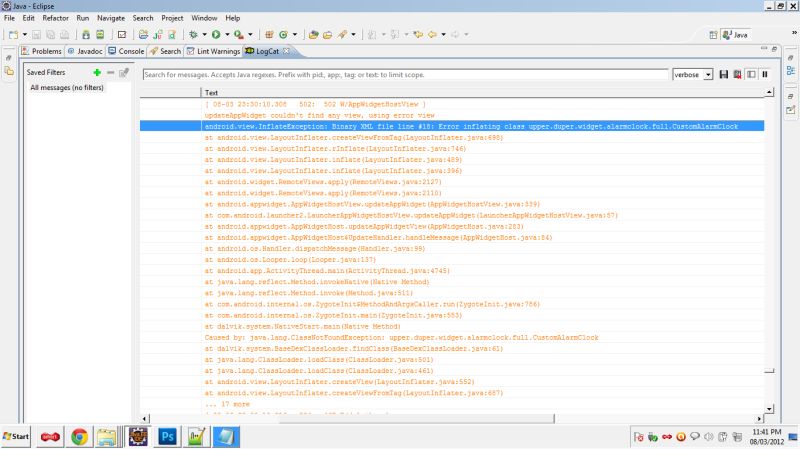Expand the External Tools dropdown arrow

[250, 35]
